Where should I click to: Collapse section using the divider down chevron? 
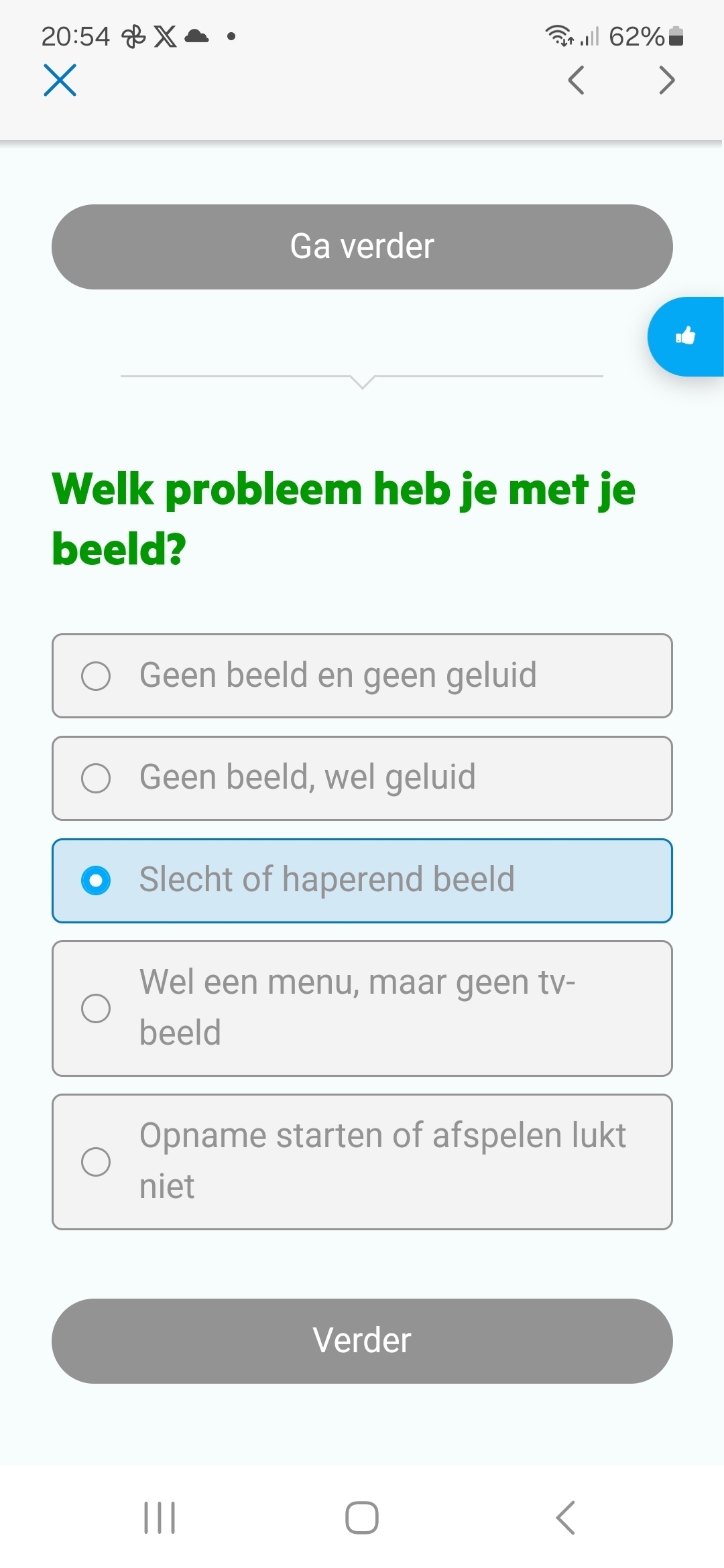[362, 382]
